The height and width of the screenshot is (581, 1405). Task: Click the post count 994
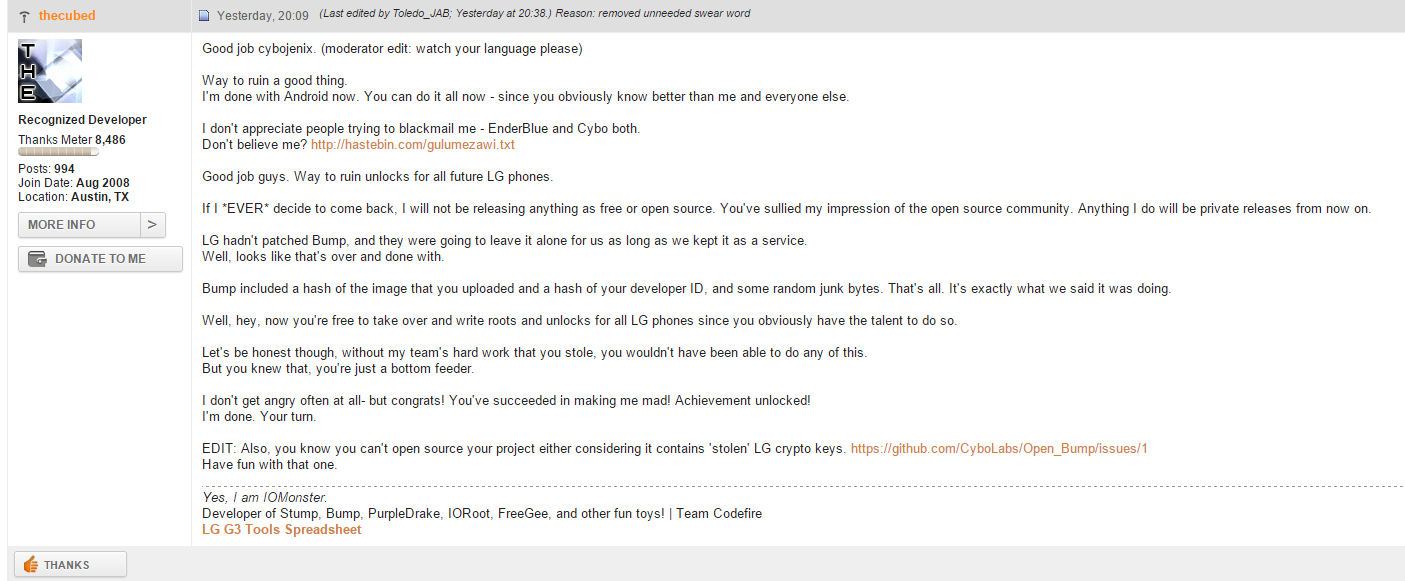tap(64, 169)
